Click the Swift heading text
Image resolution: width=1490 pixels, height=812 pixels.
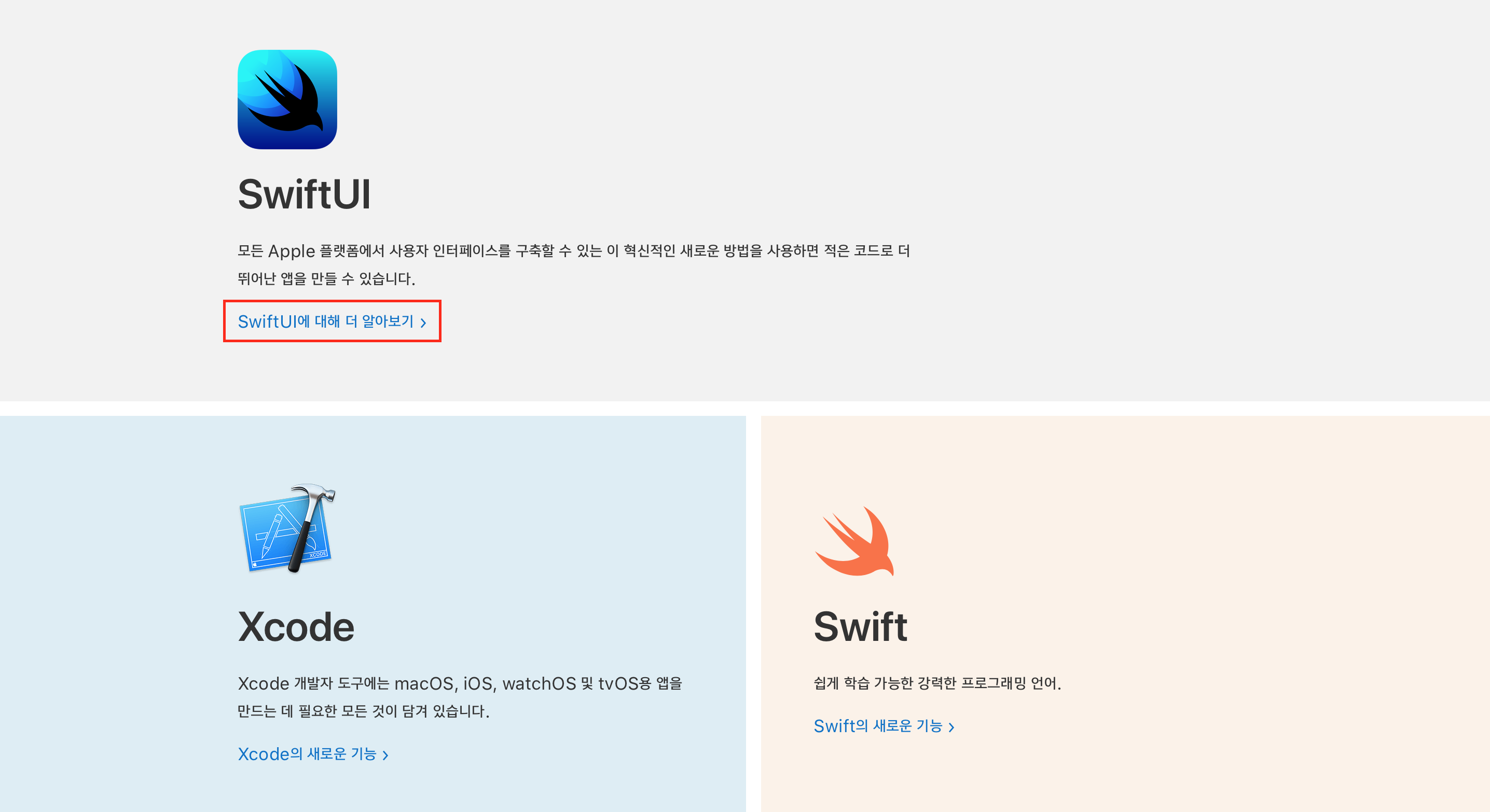point(860,626)
